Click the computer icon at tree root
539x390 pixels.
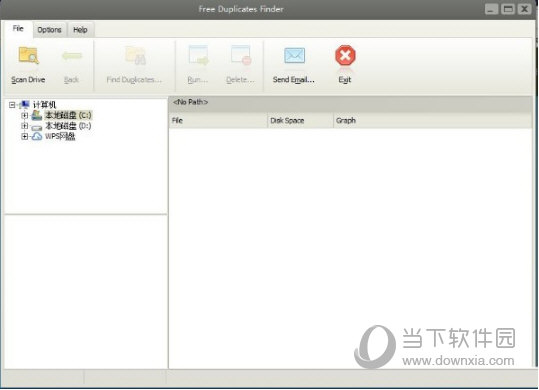point(25,104)
